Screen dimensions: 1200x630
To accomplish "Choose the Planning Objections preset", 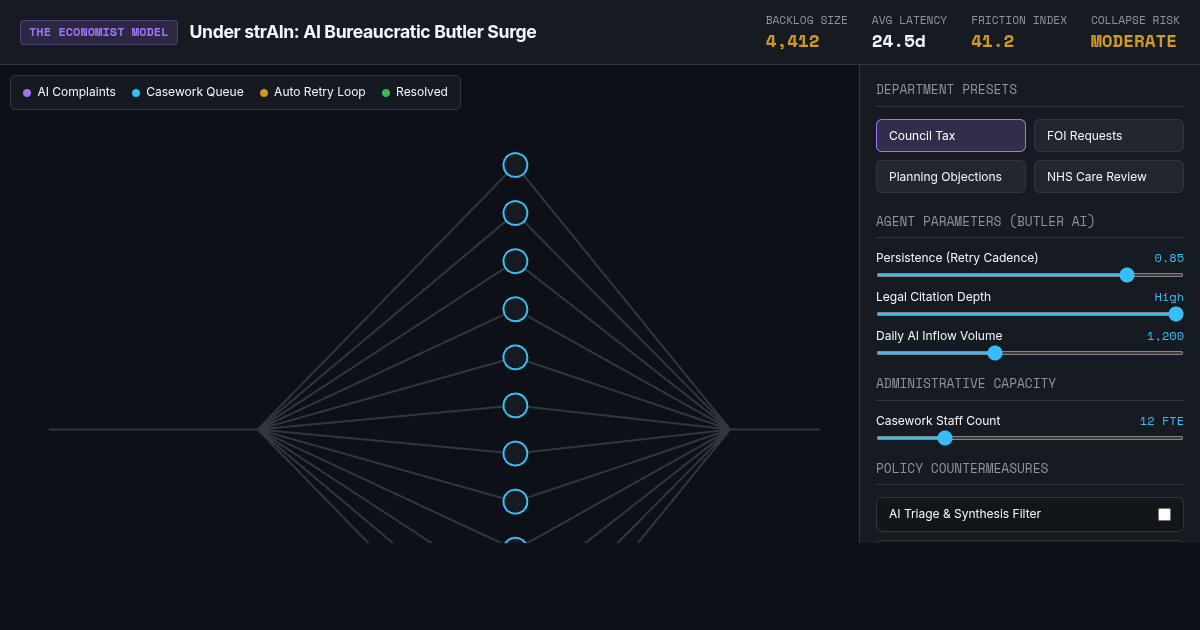I will [951, 176].
